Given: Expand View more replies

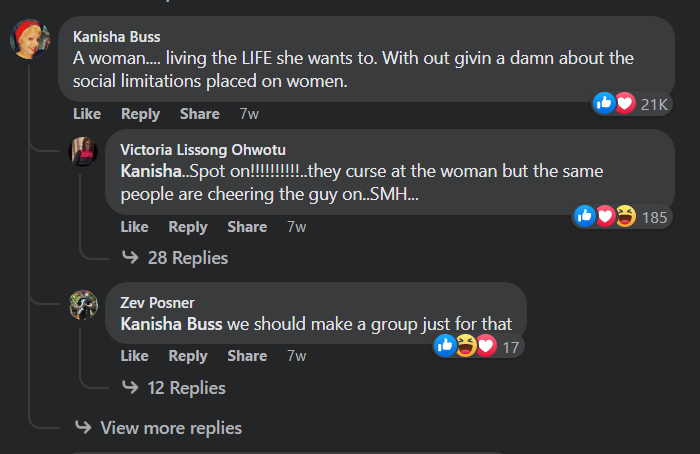Looking at the screenshot, I should tap(158, 428).
